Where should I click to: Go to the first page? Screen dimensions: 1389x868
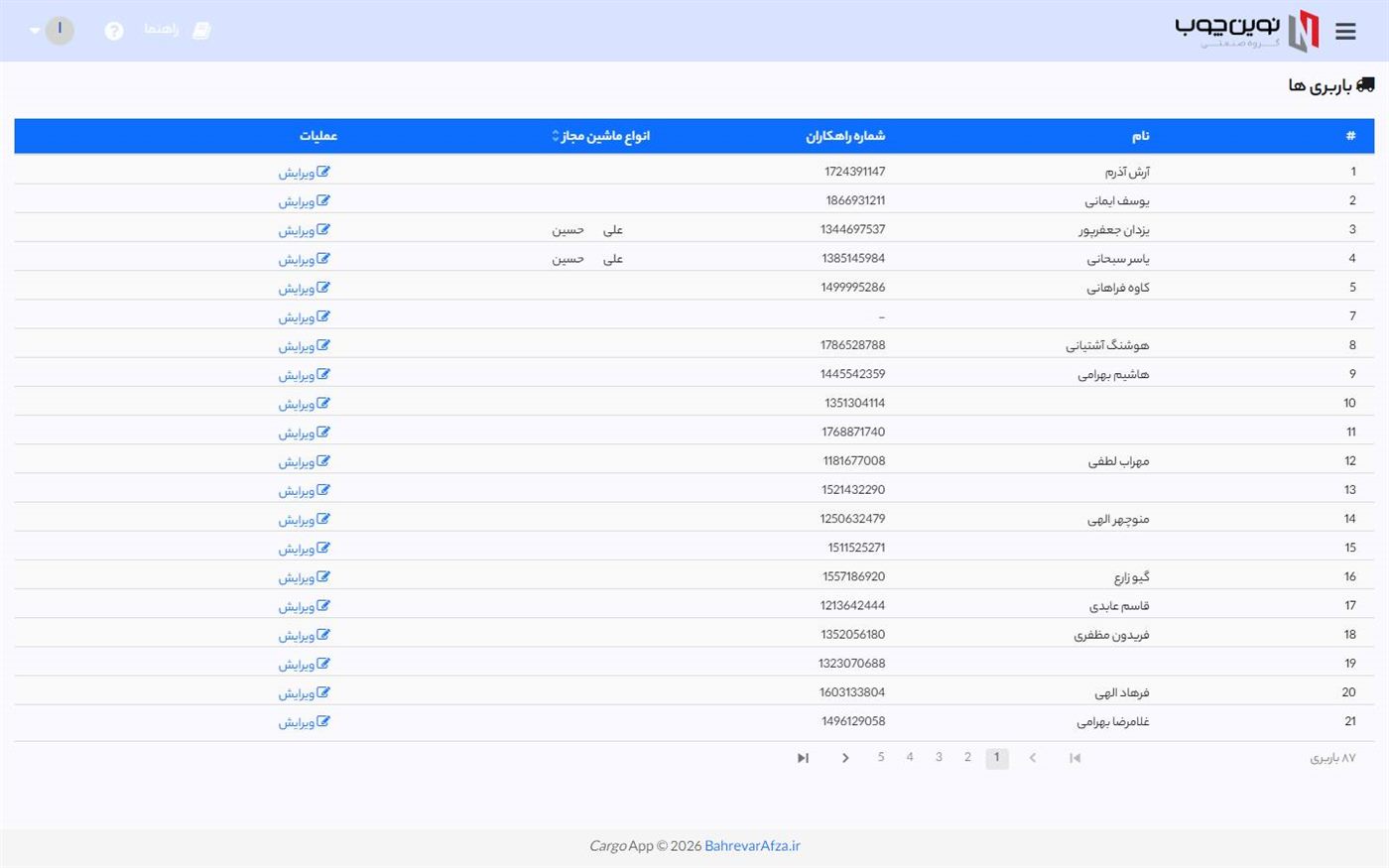tap(1074, 758)
